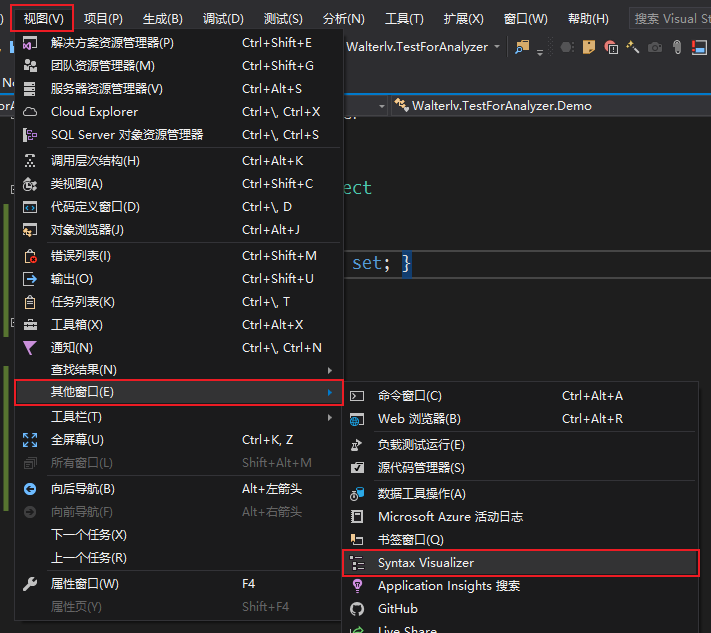Viewport: 711px width, 633px height.
Task: Open the 分析(N) menu
Action: click(344, 19)
